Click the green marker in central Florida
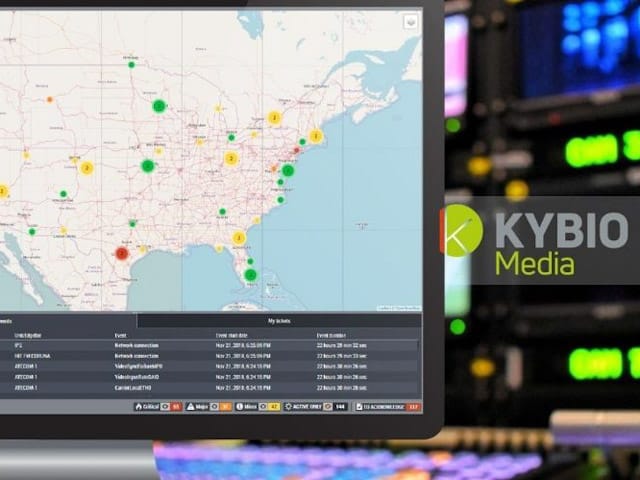640x480 pixels. [x=250, y=261]
